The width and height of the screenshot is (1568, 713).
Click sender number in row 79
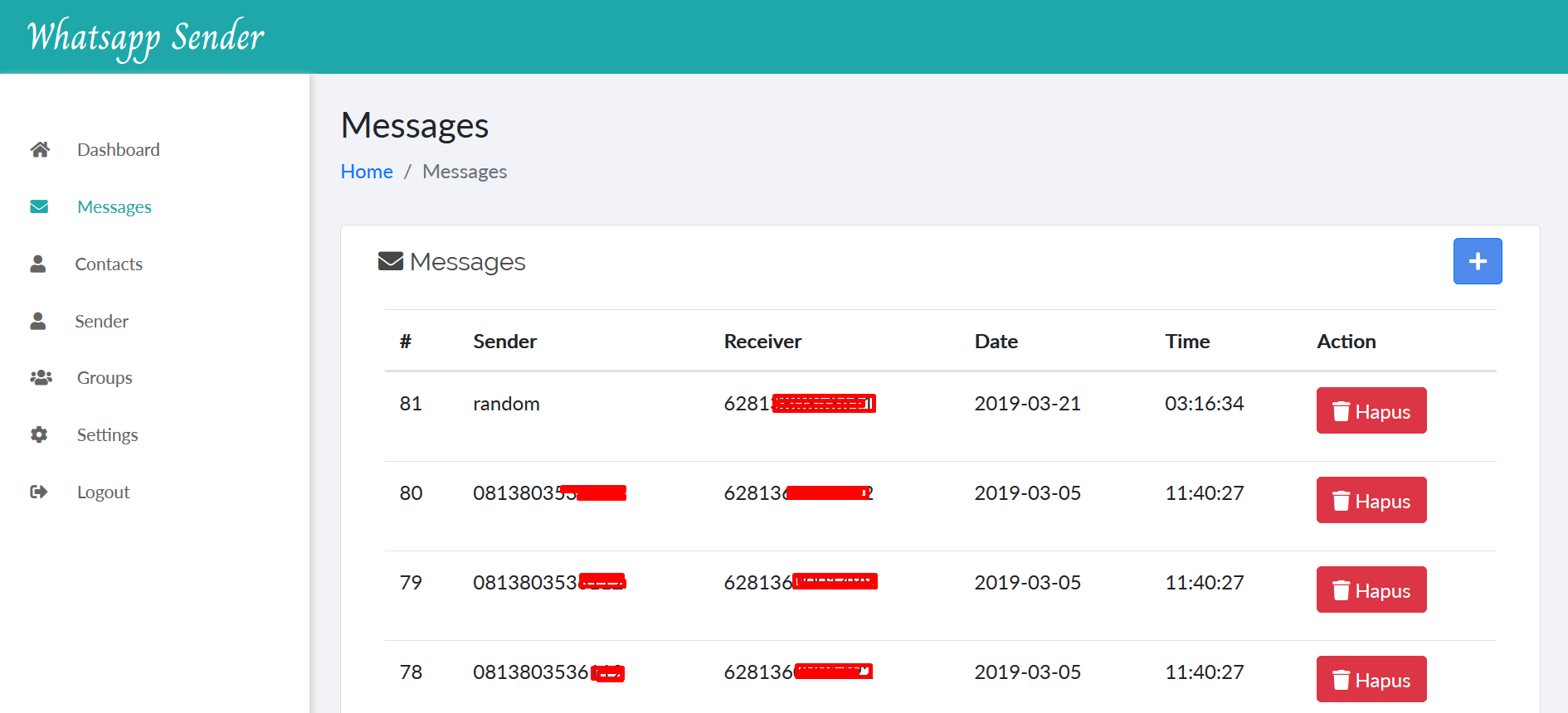click(549, 583)
